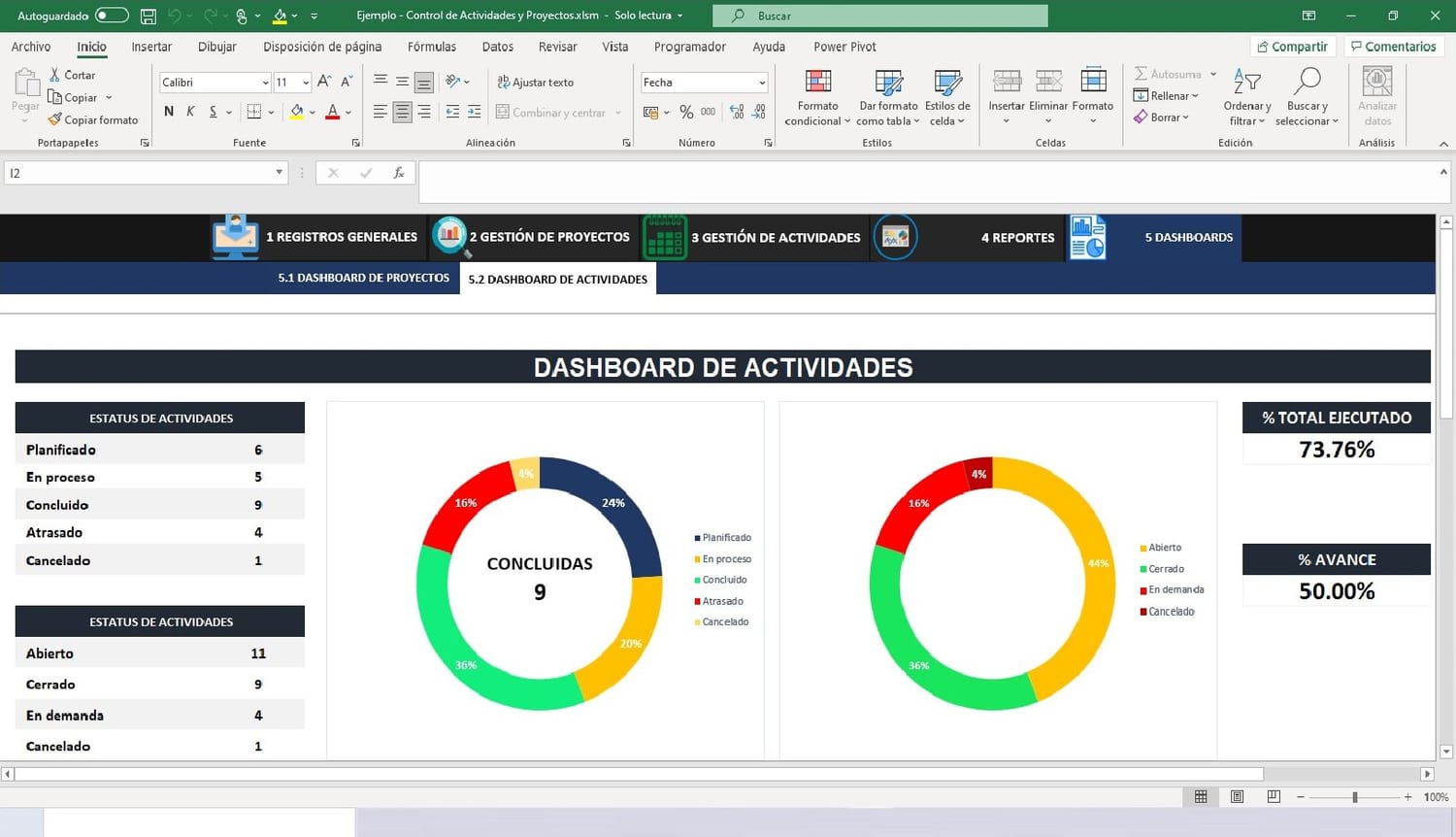1456x837 pixels.
Task: Switch to the Datos ribbon tab
Action: pyautogui.click(x=498, y=47)
